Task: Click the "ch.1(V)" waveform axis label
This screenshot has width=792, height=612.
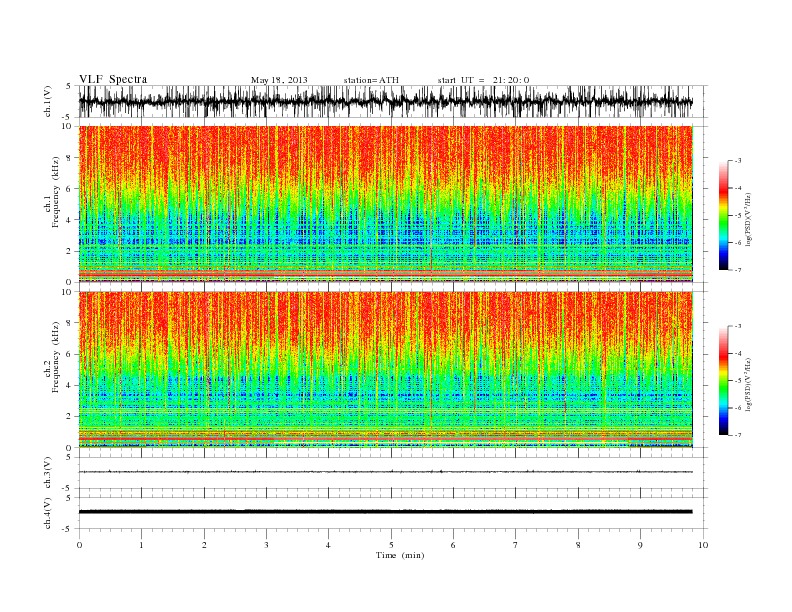Action: tap(48, 101)
